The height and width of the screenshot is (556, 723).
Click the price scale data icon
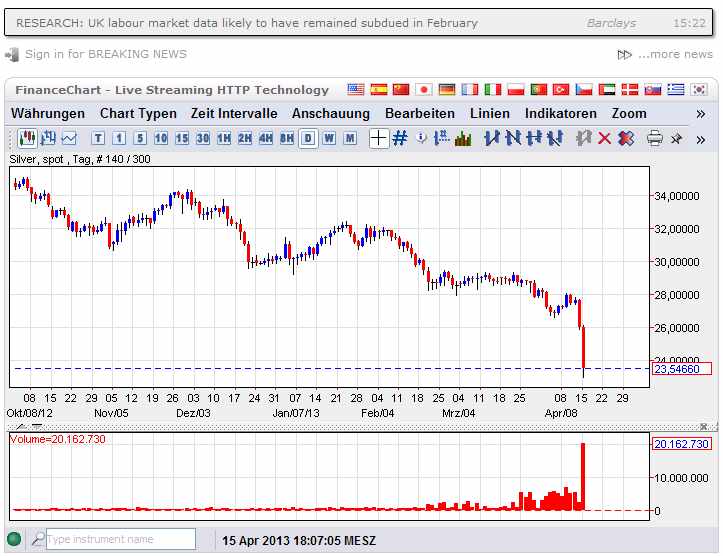click(442, 138)
